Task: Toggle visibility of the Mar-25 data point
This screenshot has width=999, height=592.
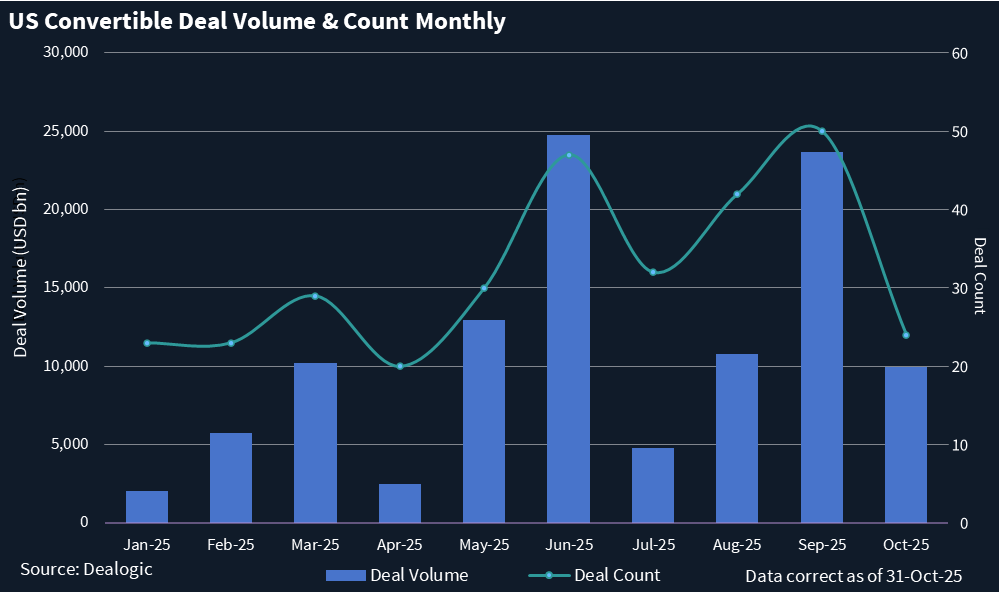Action: [x=314, y=295]
